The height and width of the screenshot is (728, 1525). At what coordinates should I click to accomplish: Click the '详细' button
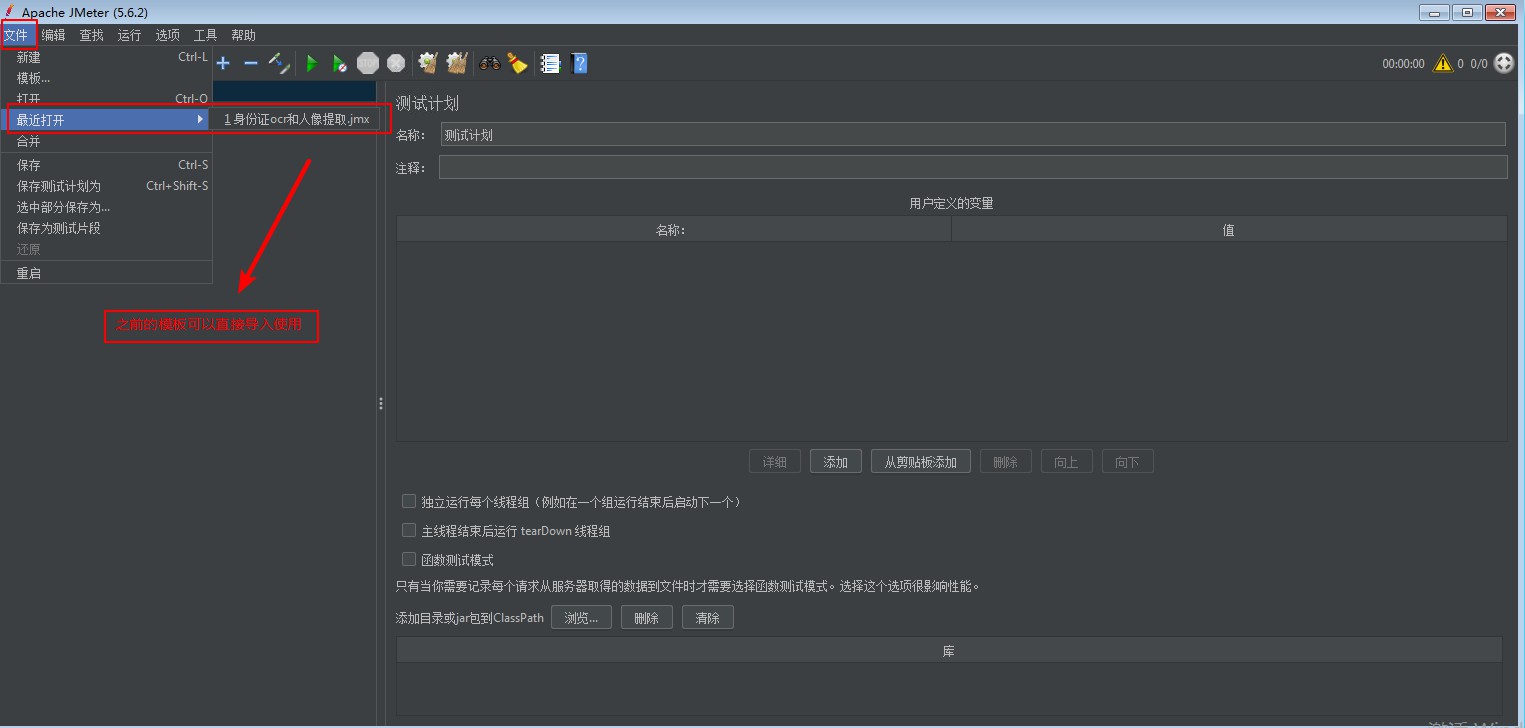(x=775, y=461)
